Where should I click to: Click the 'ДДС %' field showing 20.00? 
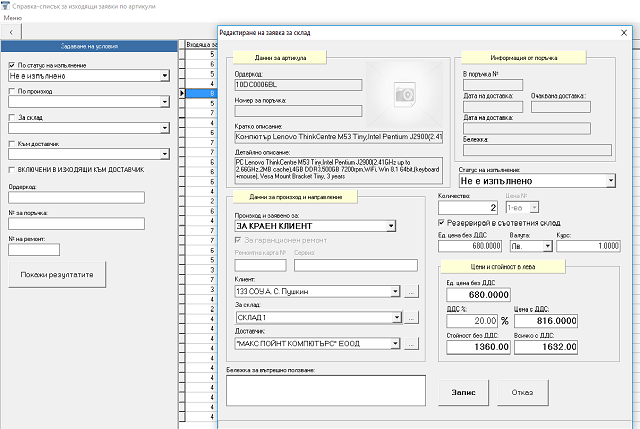[x=472, y=321]
